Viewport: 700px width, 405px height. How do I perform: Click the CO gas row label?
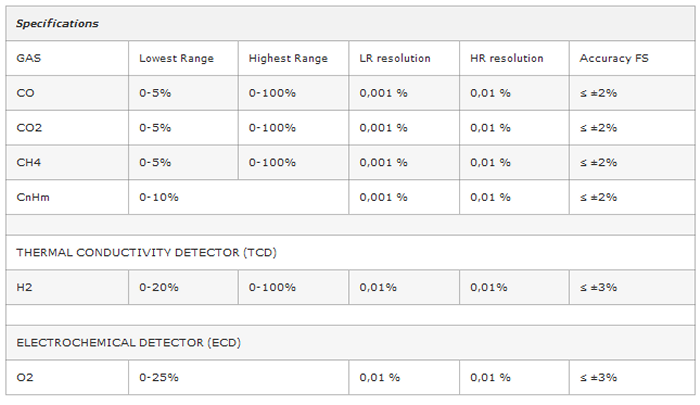(25, 92)
